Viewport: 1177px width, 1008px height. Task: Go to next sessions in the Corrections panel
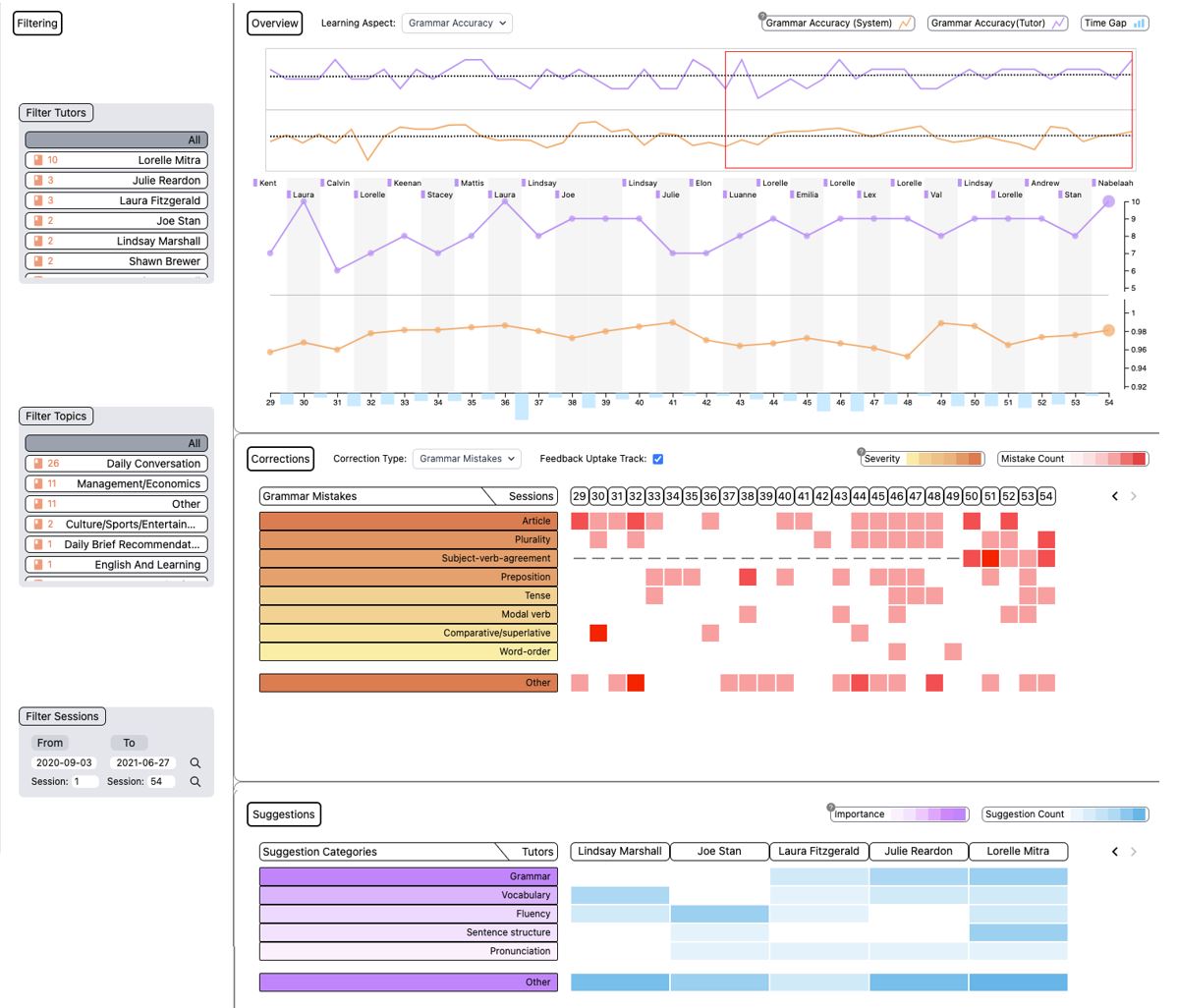(x=1134, y=496)
